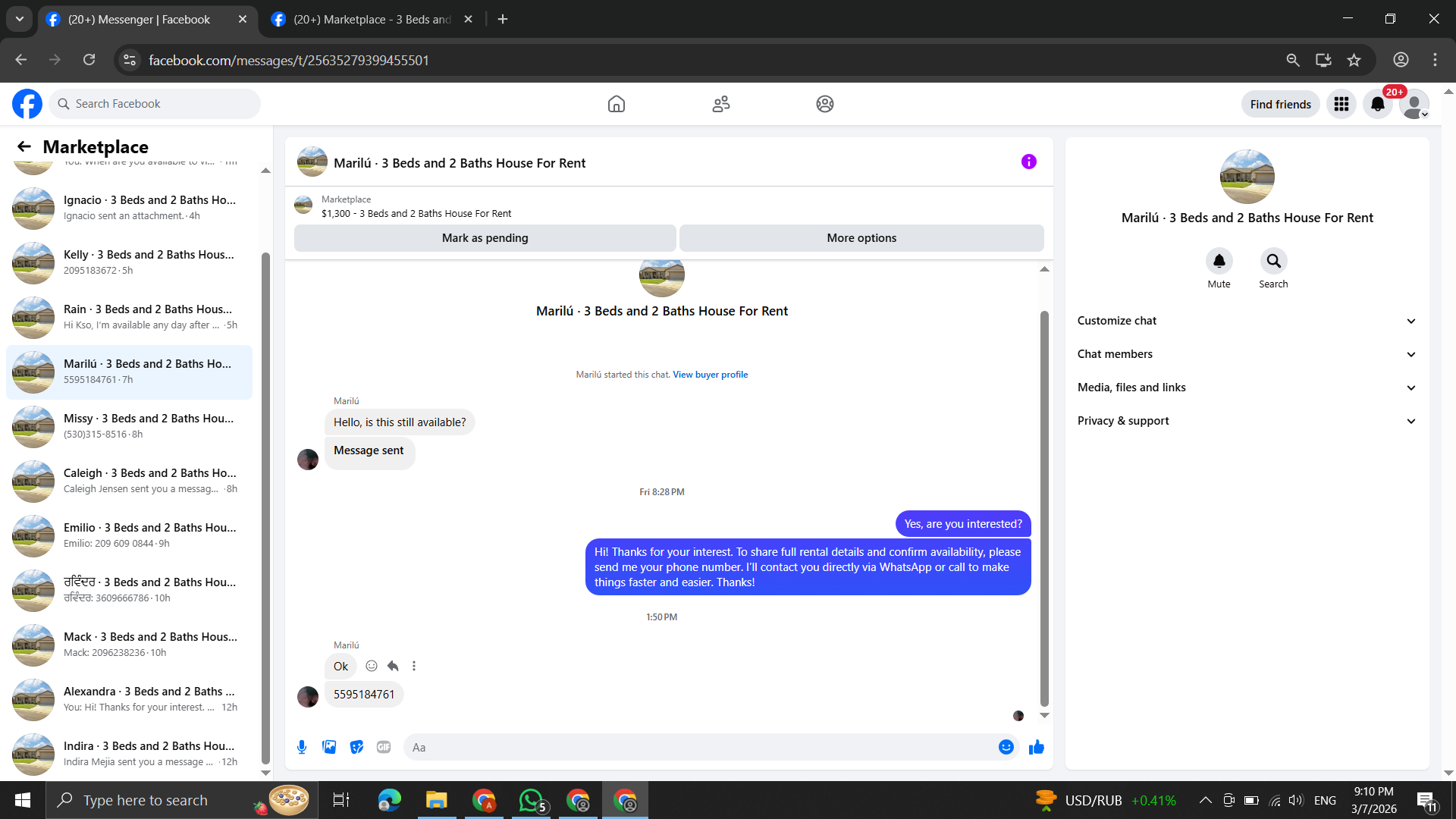1456x819 pixels.
Task: Bookmark this page with star icon
Action: click(1354, 60)
